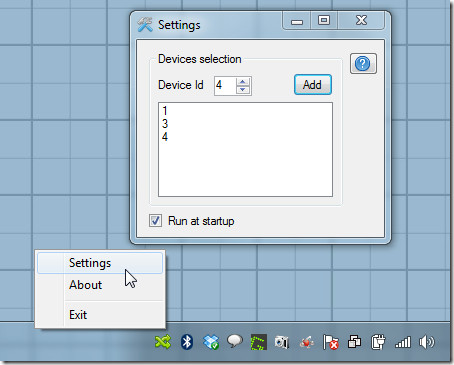Choose Exit in the tray context menu
This screenshot has width=454, height=365.
(100, 315)
